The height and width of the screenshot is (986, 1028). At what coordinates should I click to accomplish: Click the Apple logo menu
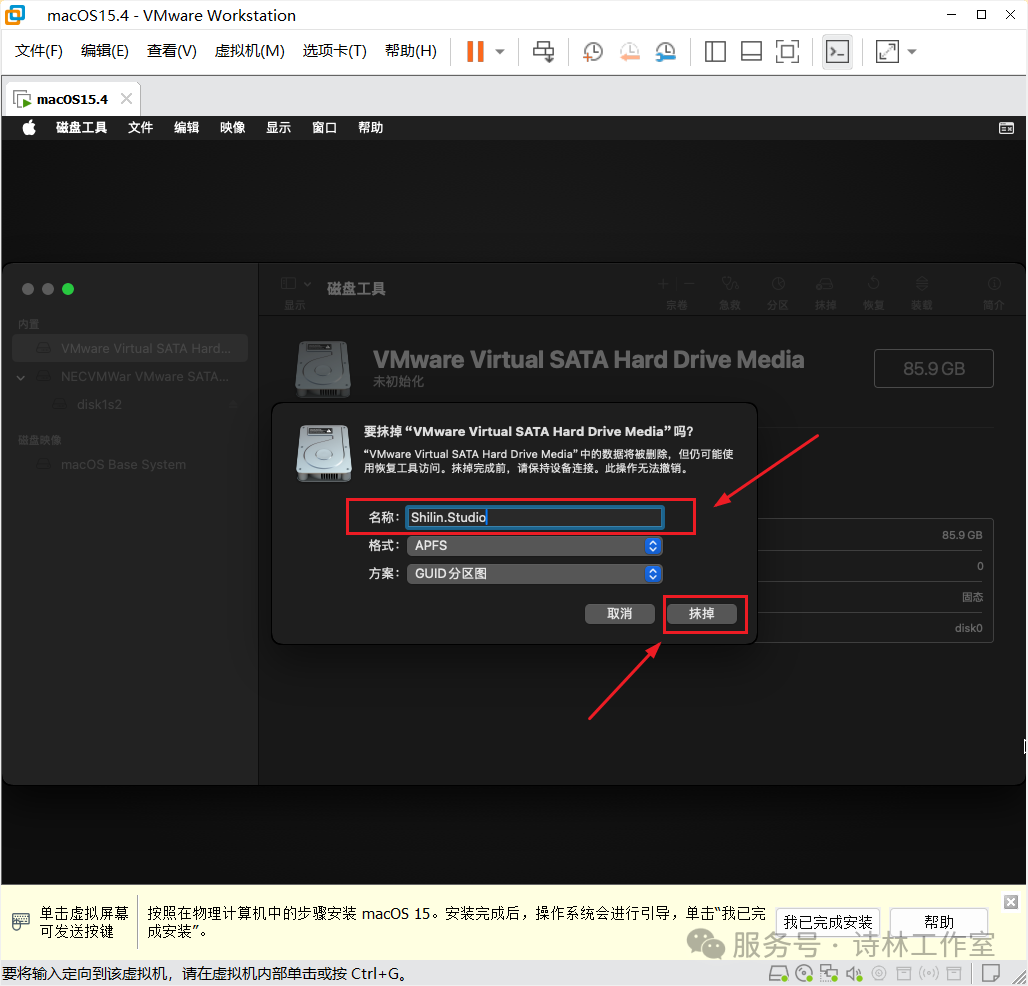point(29,127)
